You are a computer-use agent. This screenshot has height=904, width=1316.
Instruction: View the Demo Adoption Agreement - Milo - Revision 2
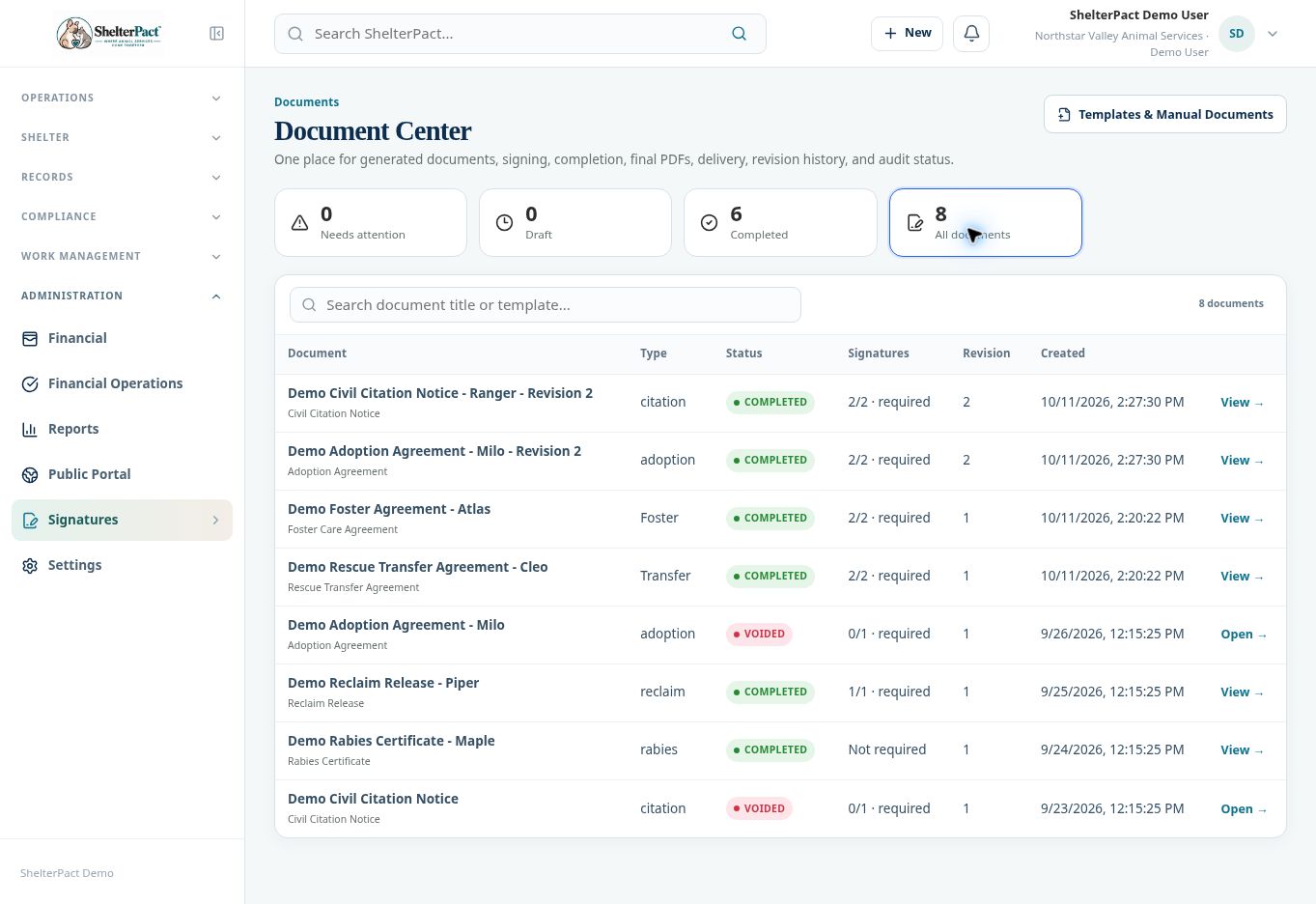coord(1242,461)
